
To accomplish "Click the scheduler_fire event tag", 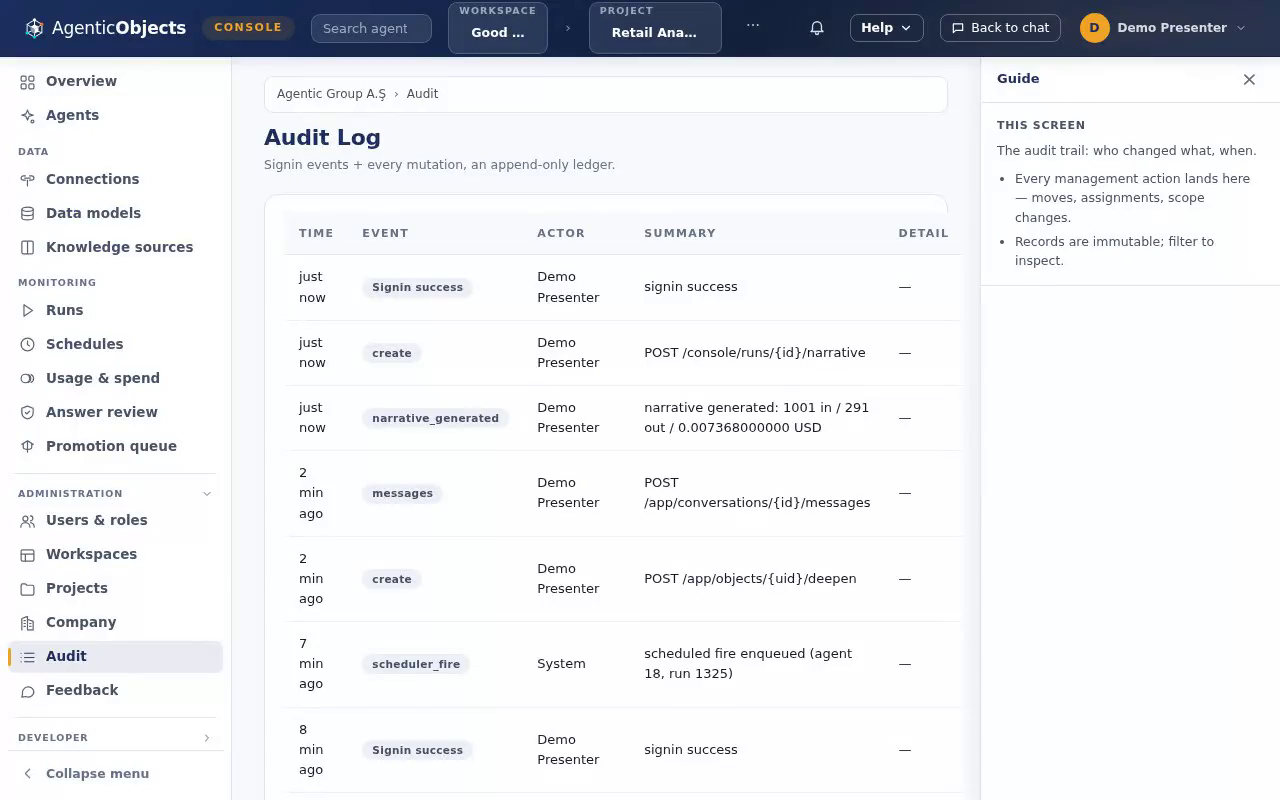I will click(416, 664).
